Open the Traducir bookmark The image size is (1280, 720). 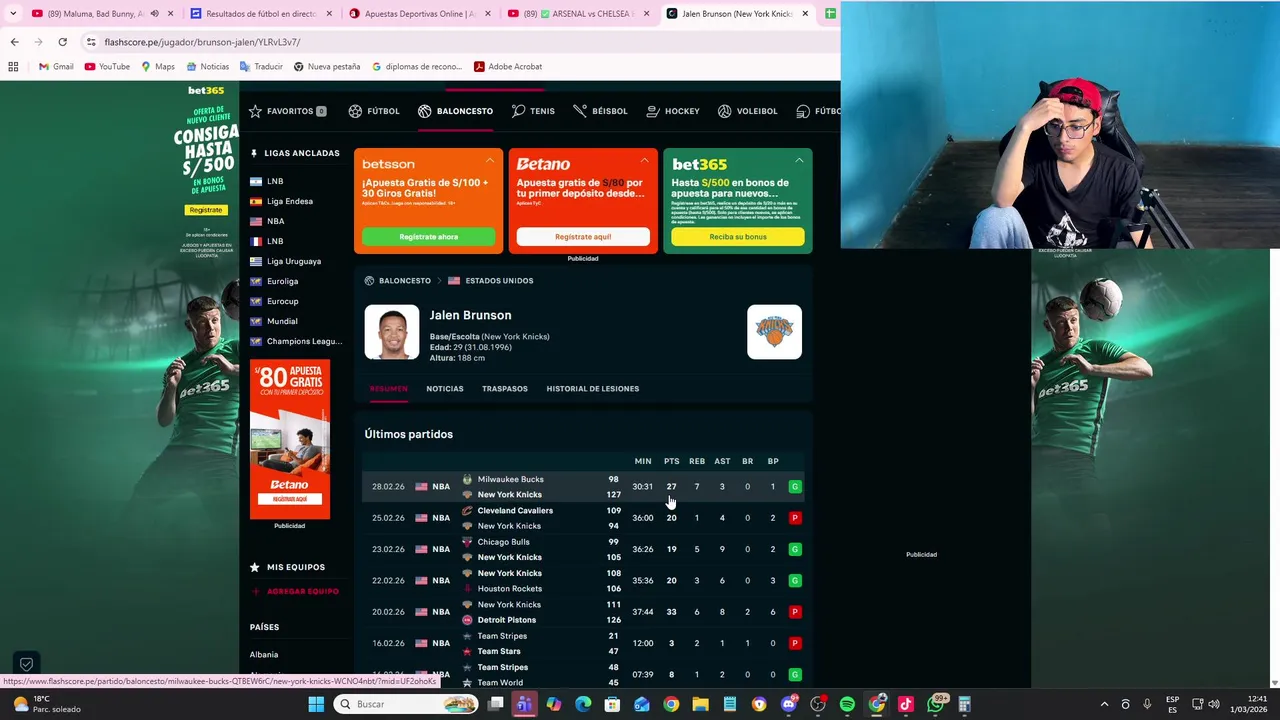pyautogui.click(x=261, y=67)
